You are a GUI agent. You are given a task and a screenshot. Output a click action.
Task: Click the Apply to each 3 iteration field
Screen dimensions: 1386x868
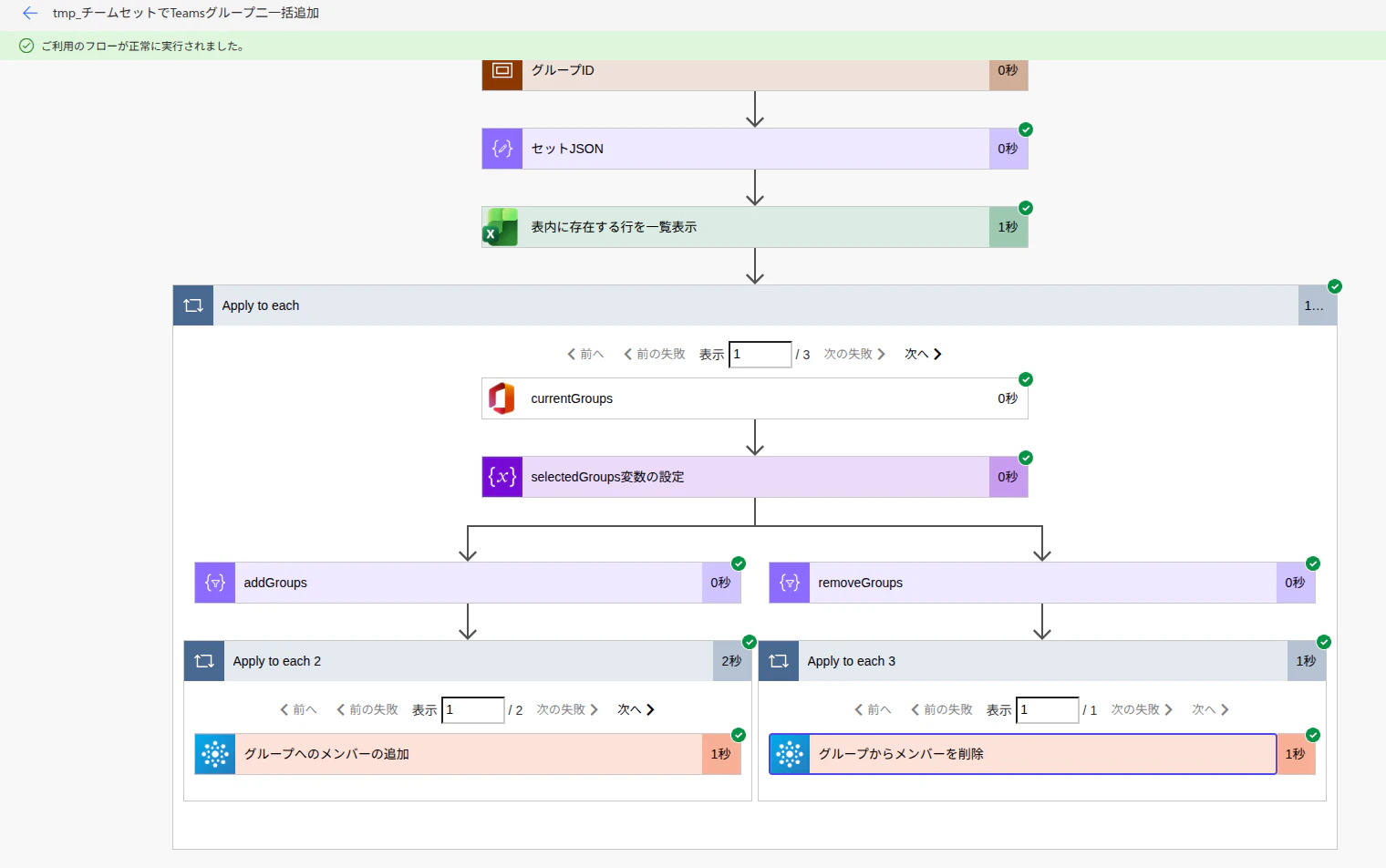pos(1048,709)
